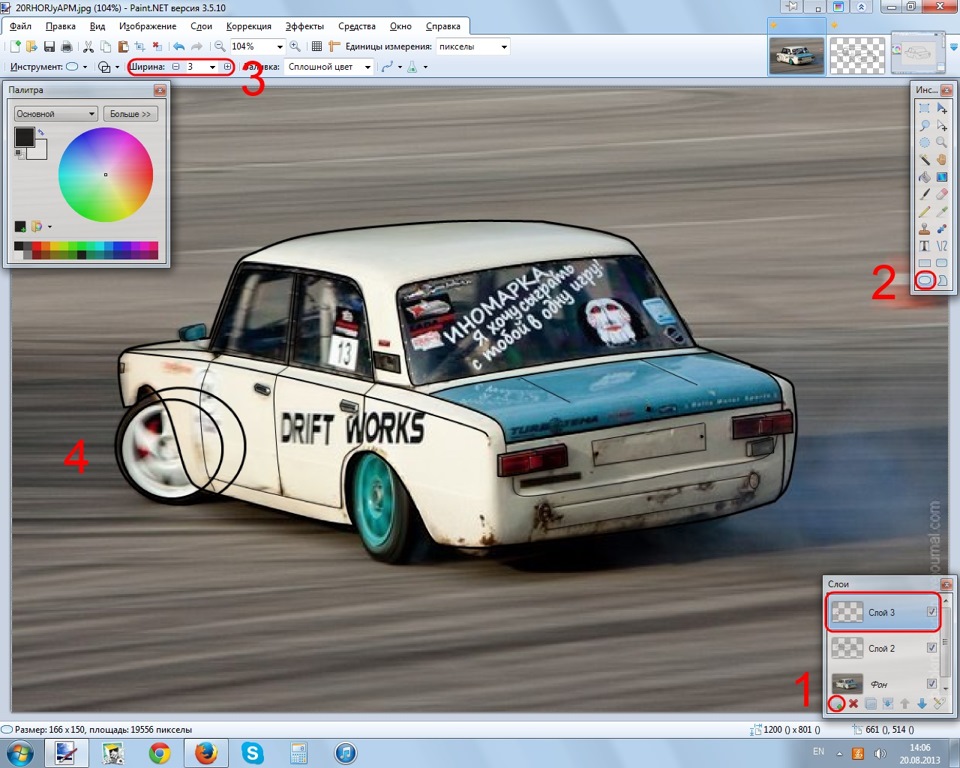
Task: Select the Clone Stamp tool
Action: pos(924,228)
